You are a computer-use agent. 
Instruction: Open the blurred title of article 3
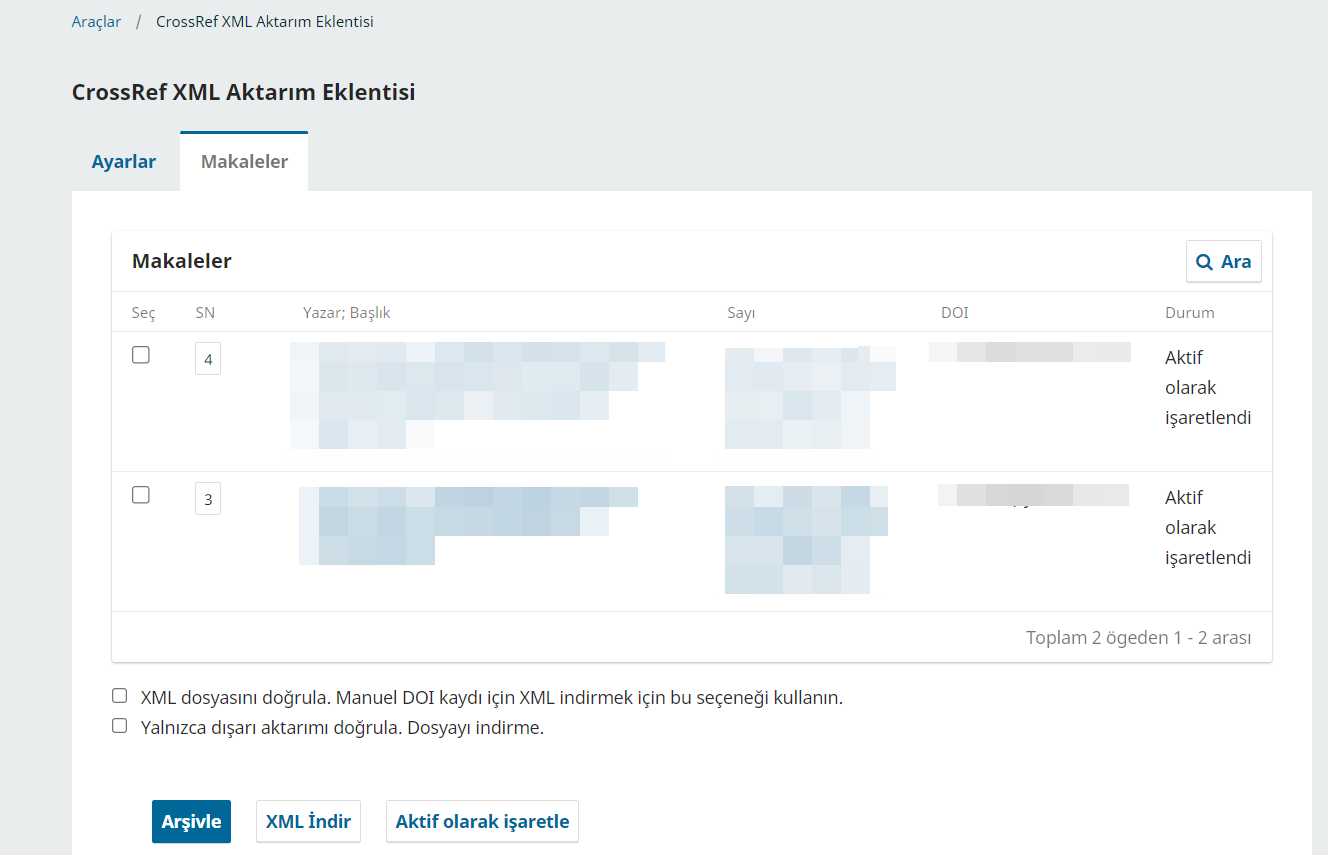(x=469, y=526)
